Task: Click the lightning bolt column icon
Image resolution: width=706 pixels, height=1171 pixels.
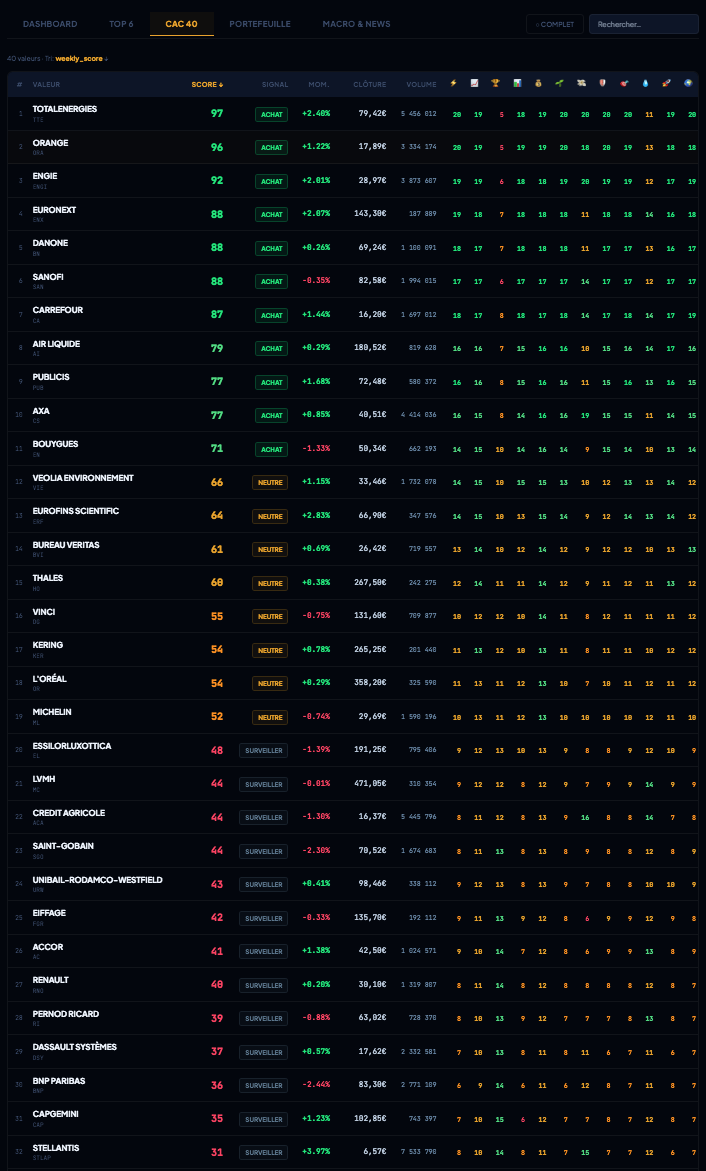Action: point(453,83)
